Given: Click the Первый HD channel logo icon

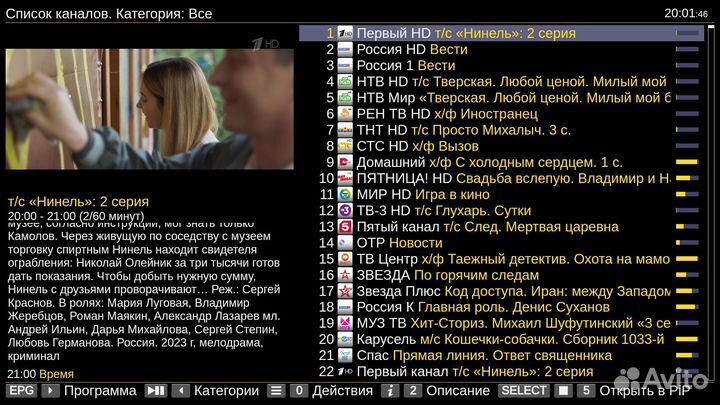Looking at the screenshot, I should coord(345,33).
